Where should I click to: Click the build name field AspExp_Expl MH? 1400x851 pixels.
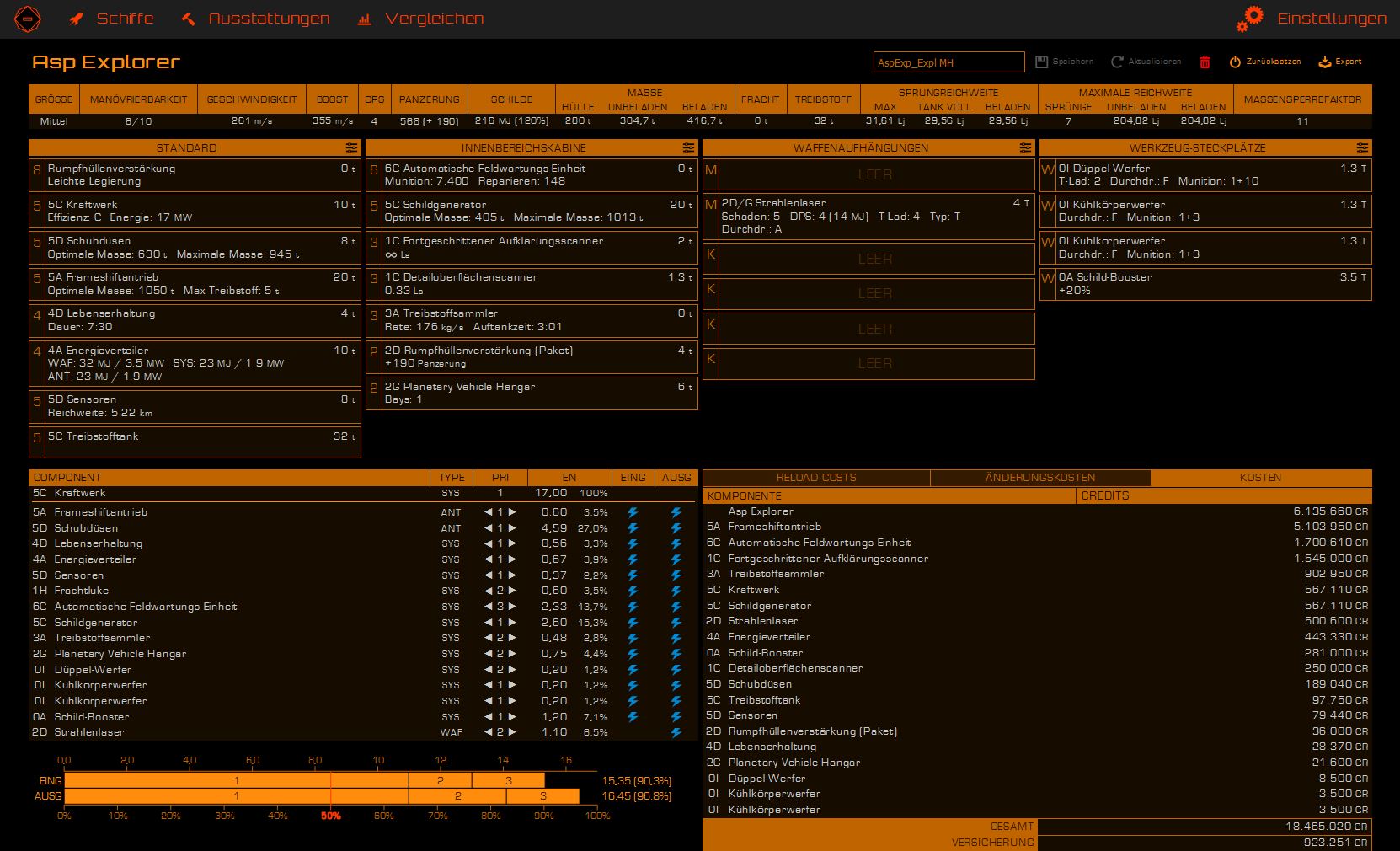click(949, 62)
